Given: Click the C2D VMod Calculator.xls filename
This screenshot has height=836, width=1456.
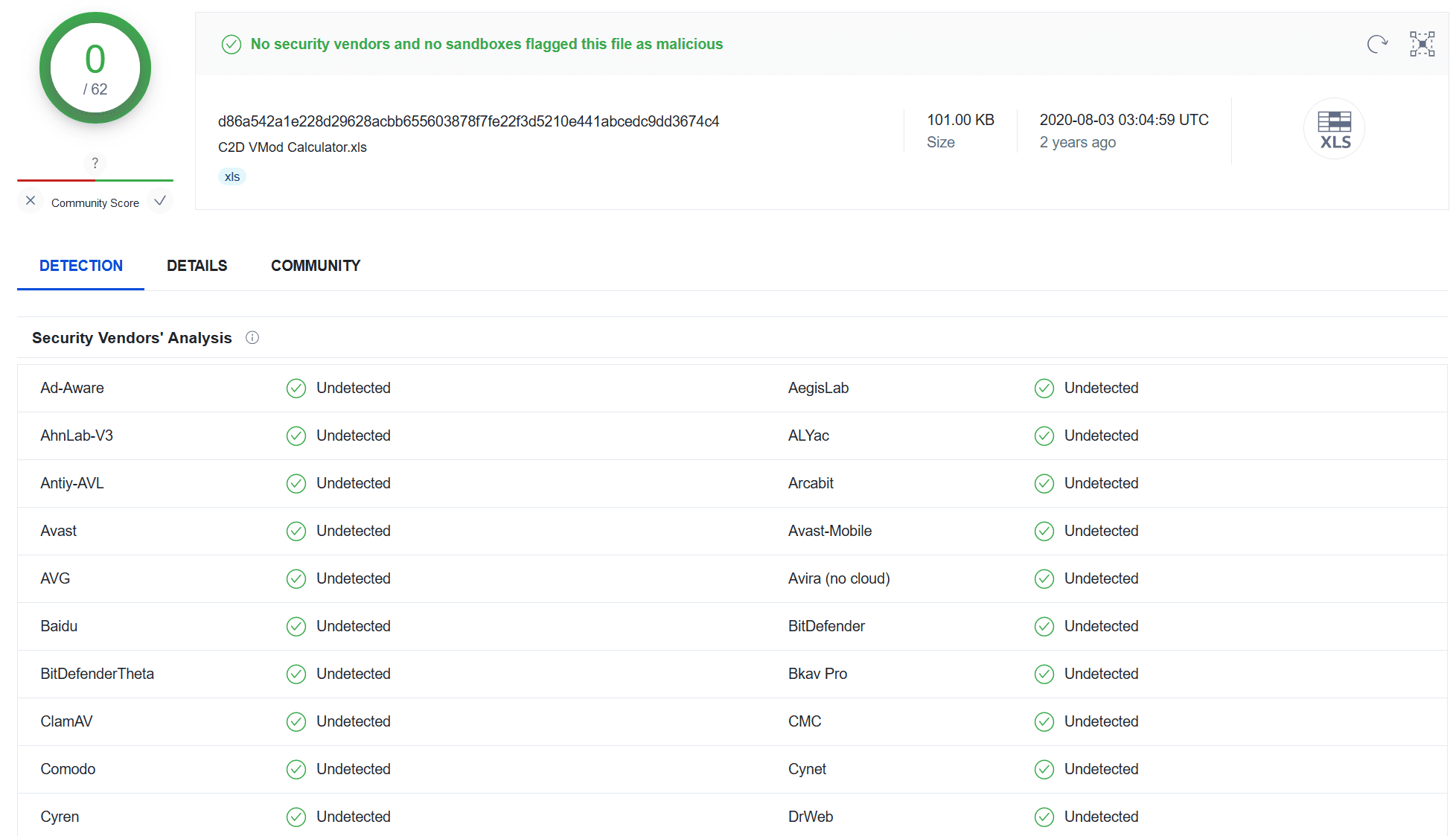Looking at the screenshot, I should pos(292,147).
